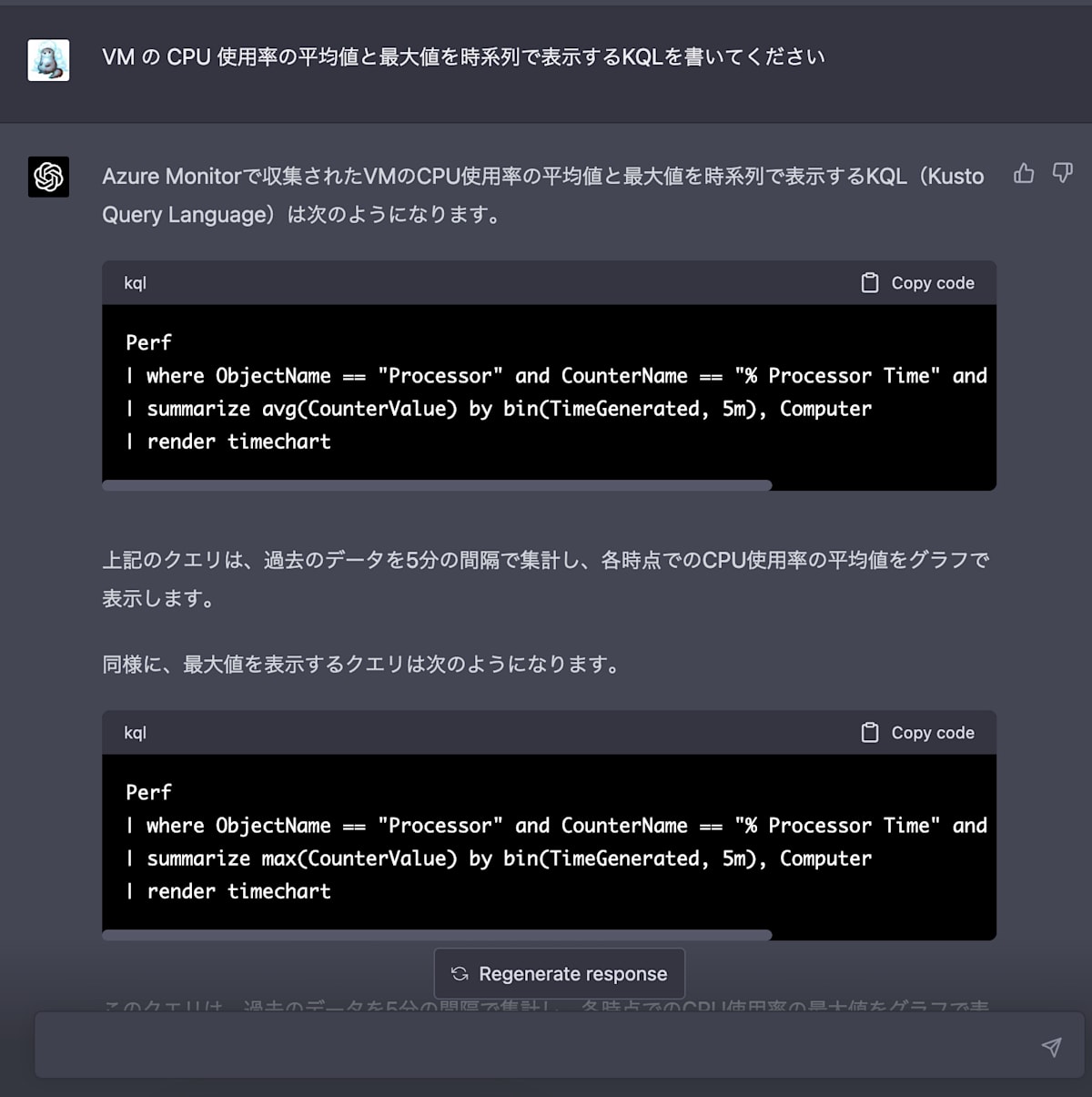
Task: Click 'Perf' in the second code block
Action: [148, 793]
